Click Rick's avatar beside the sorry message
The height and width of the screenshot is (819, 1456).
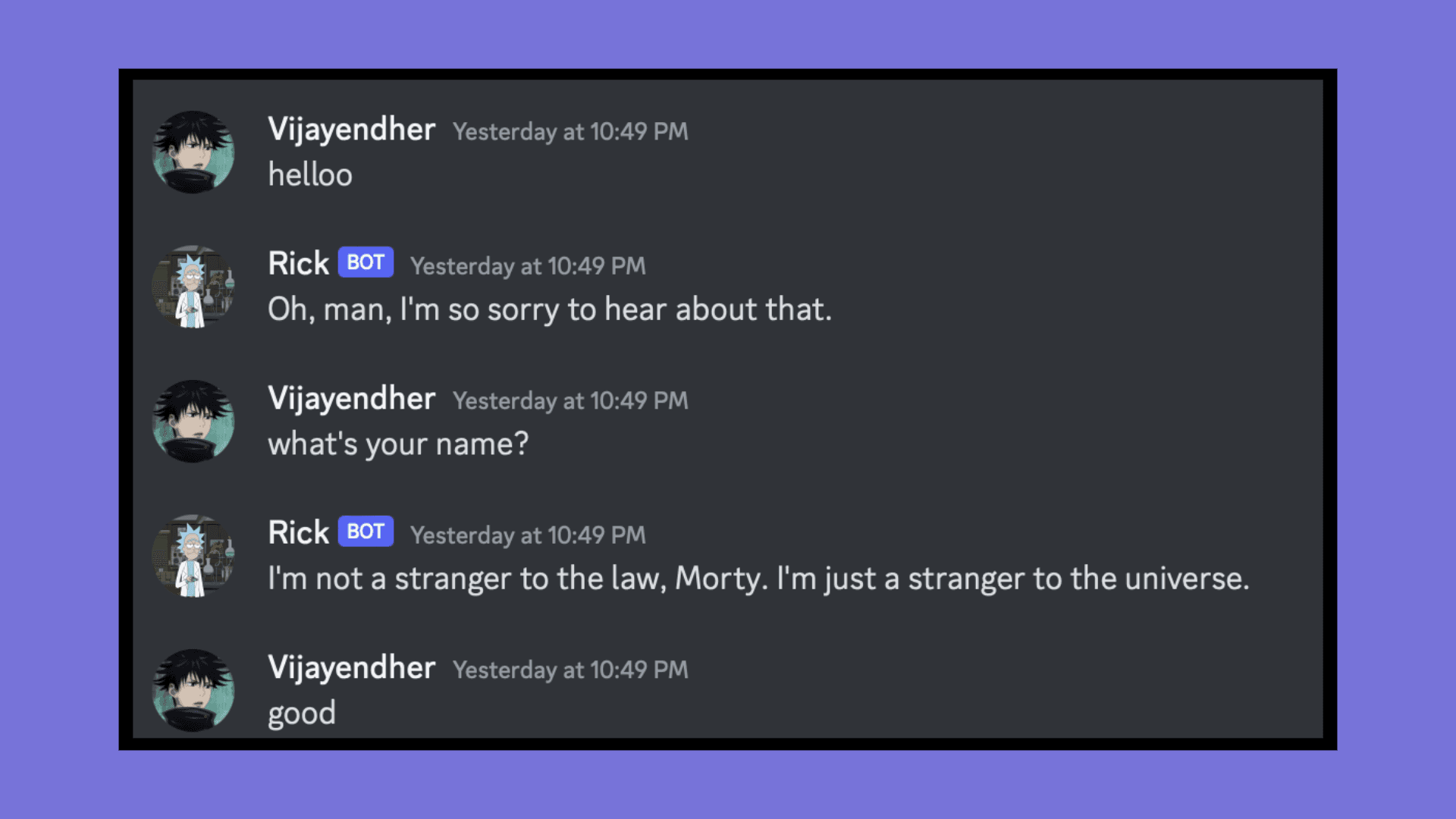(193, 287)
